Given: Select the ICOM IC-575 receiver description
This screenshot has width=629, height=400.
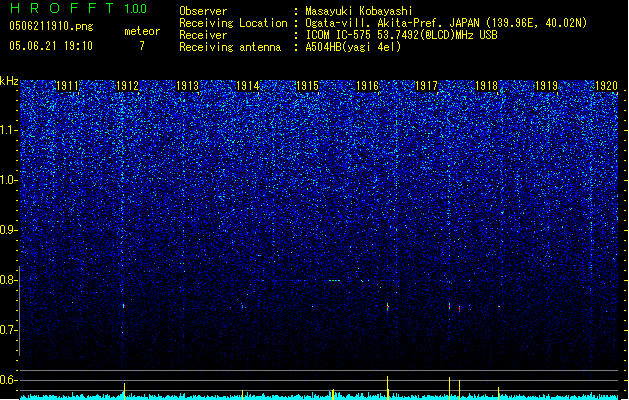Looking at the screenshot, I should pyautogui.click(x=402, y=35).
